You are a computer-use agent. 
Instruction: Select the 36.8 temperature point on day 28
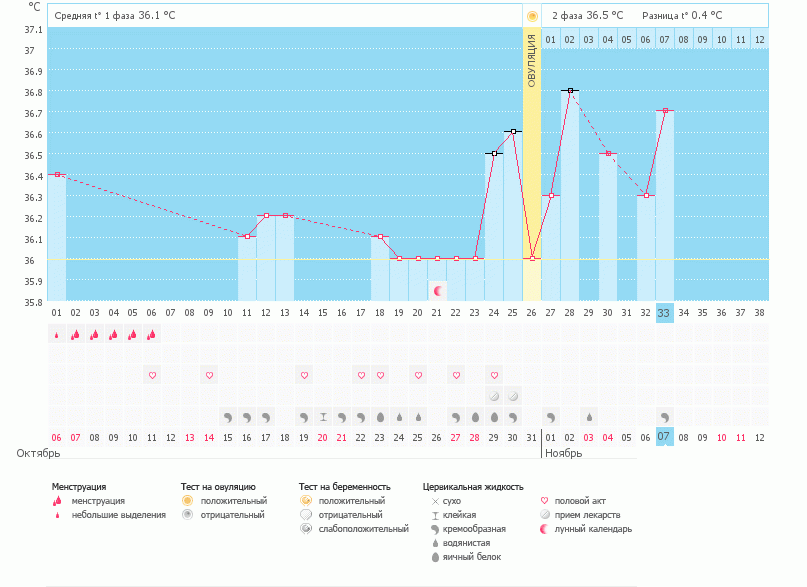pos(570,91)
